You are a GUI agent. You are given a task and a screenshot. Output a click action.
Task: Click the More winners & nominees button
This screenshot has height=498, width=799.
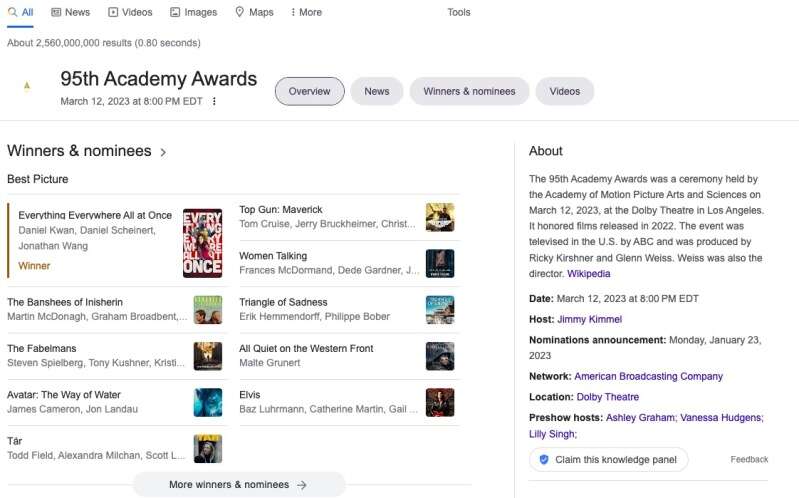tap(239, 485)
